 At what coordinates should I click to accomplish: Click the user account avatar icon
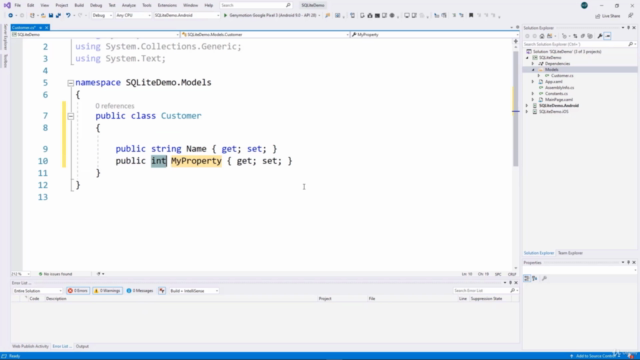pyautogui.click(x=584, y=5)
